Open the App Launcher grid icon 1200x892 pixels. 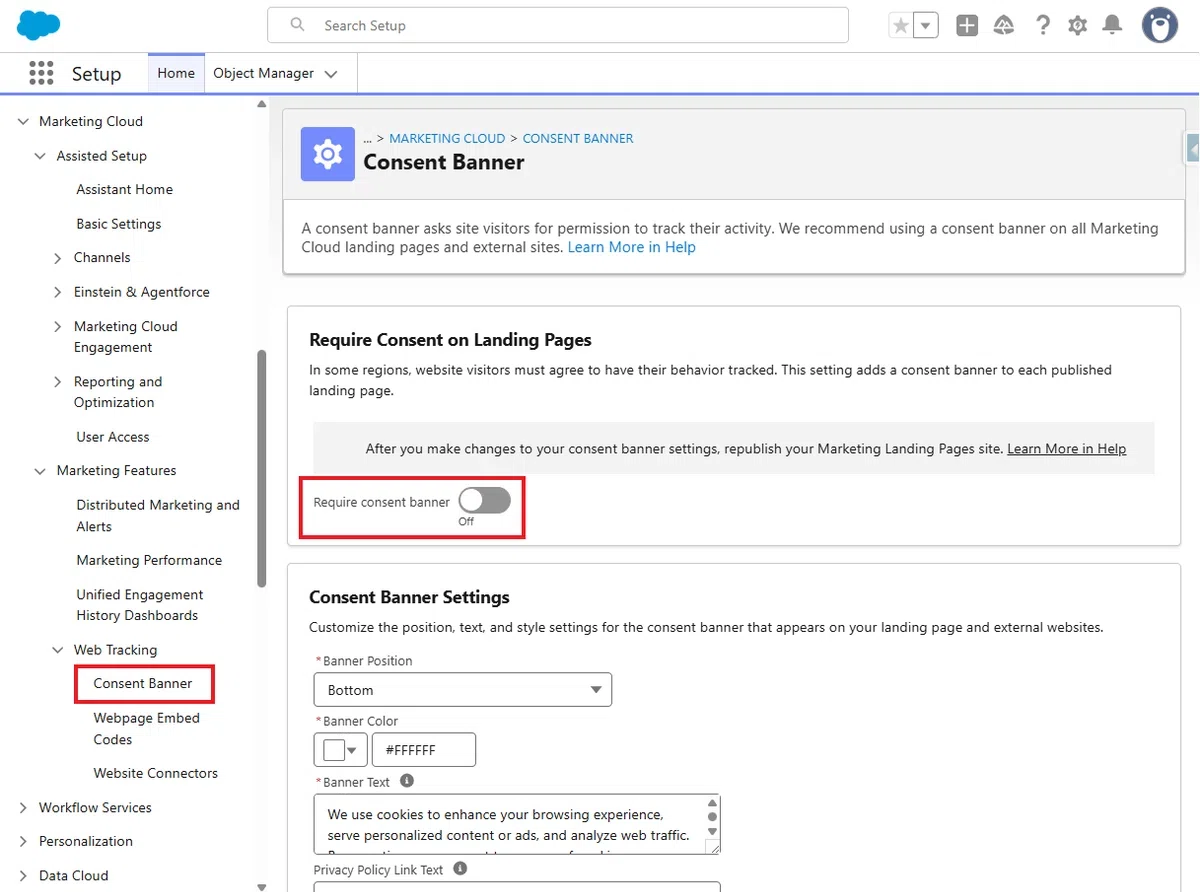tap(41, 73)
